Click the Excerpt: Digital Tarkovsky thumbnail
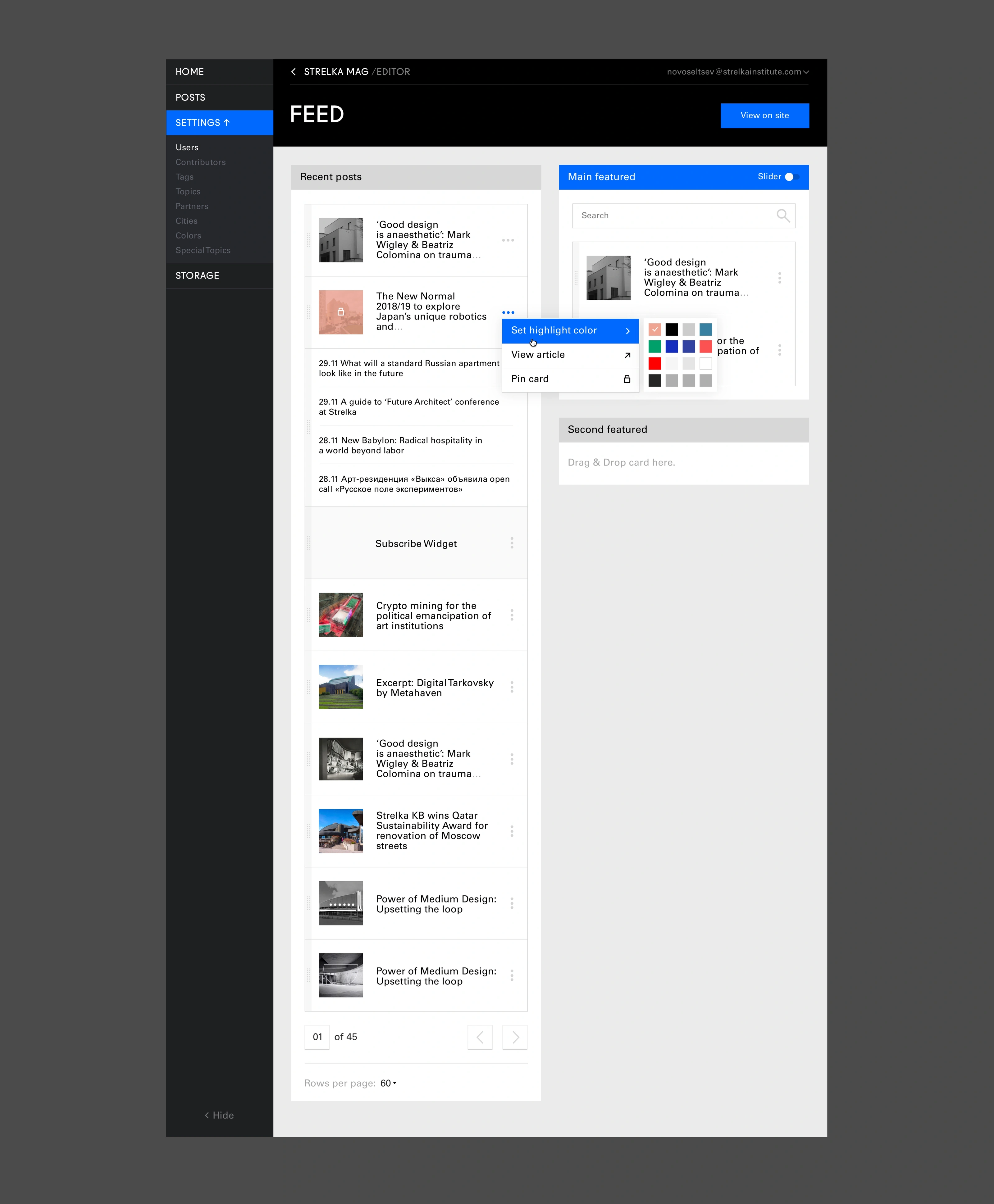 click(341, 687)
